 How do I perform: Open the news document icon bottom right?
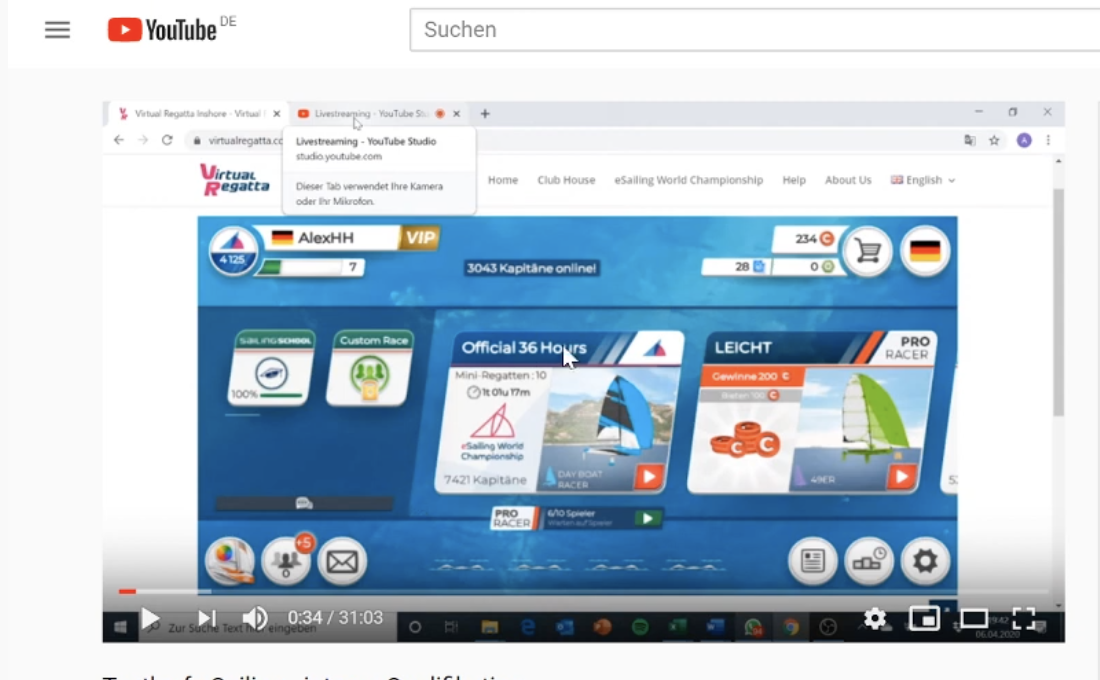tap(812, 561)
